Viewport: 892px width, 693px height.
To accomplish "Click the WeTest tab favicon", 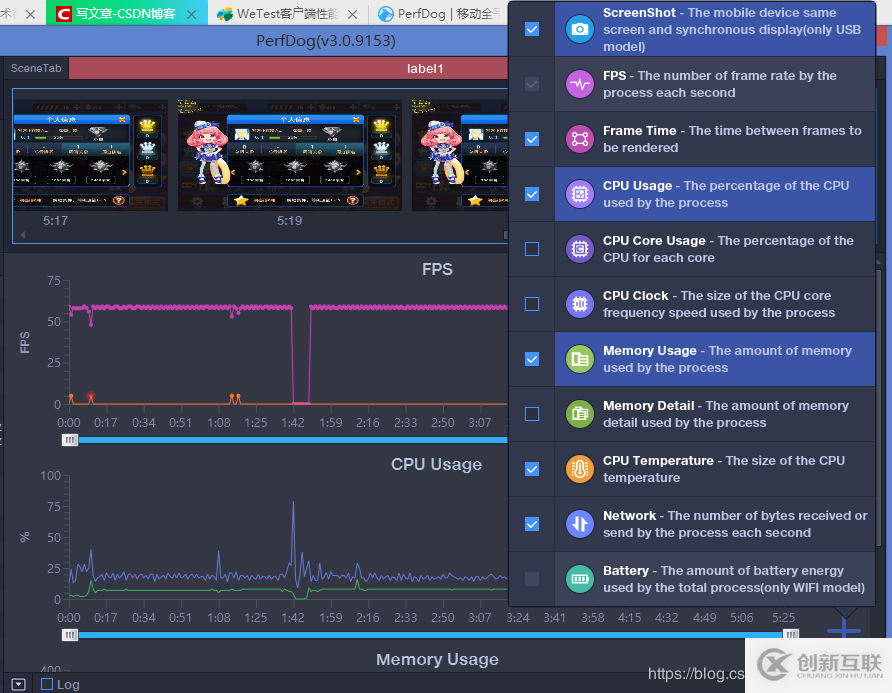I will pos(225,14).
